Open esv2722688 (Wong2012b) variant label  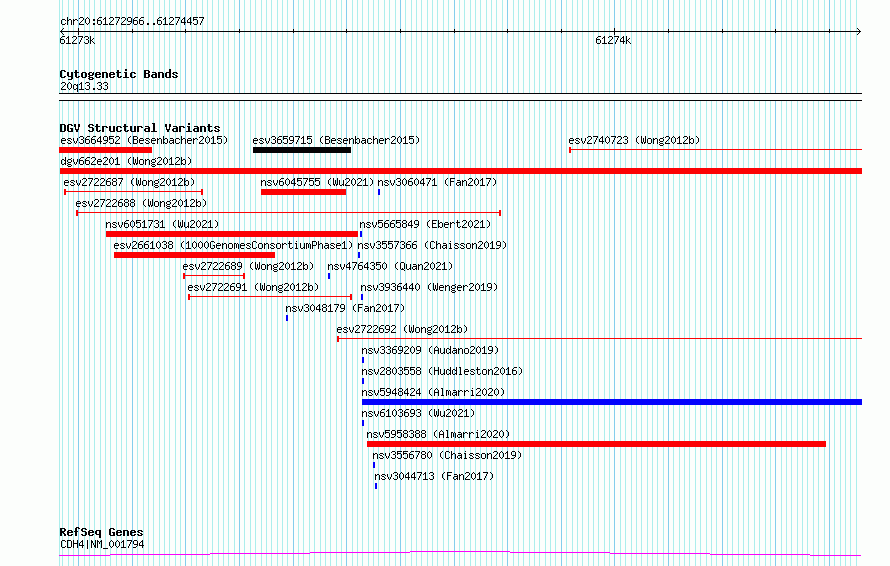click(141, 203)
